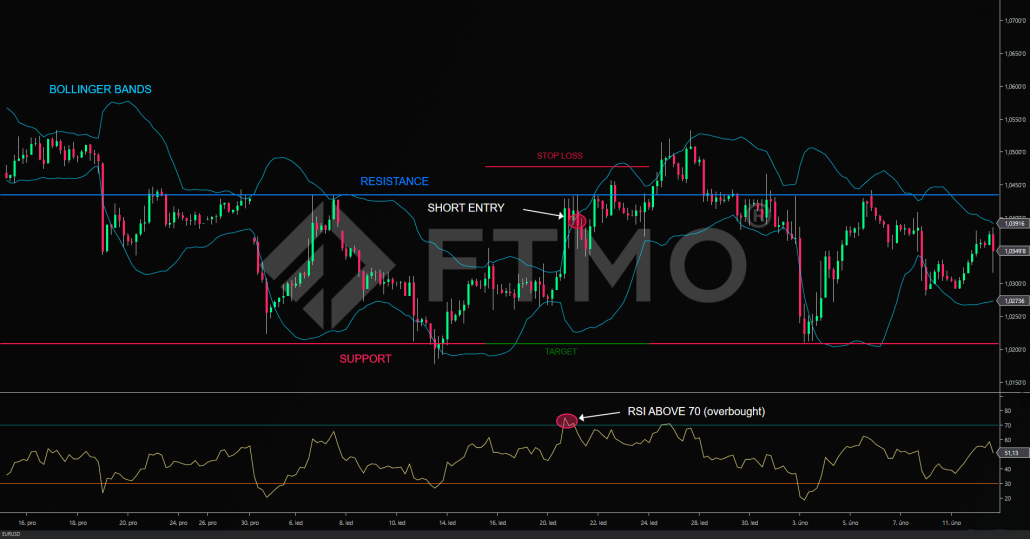1030x539 pixels.
Task: Select the RSI ABOVE 70 (overbought) annotation
Action: coord(695,410)
